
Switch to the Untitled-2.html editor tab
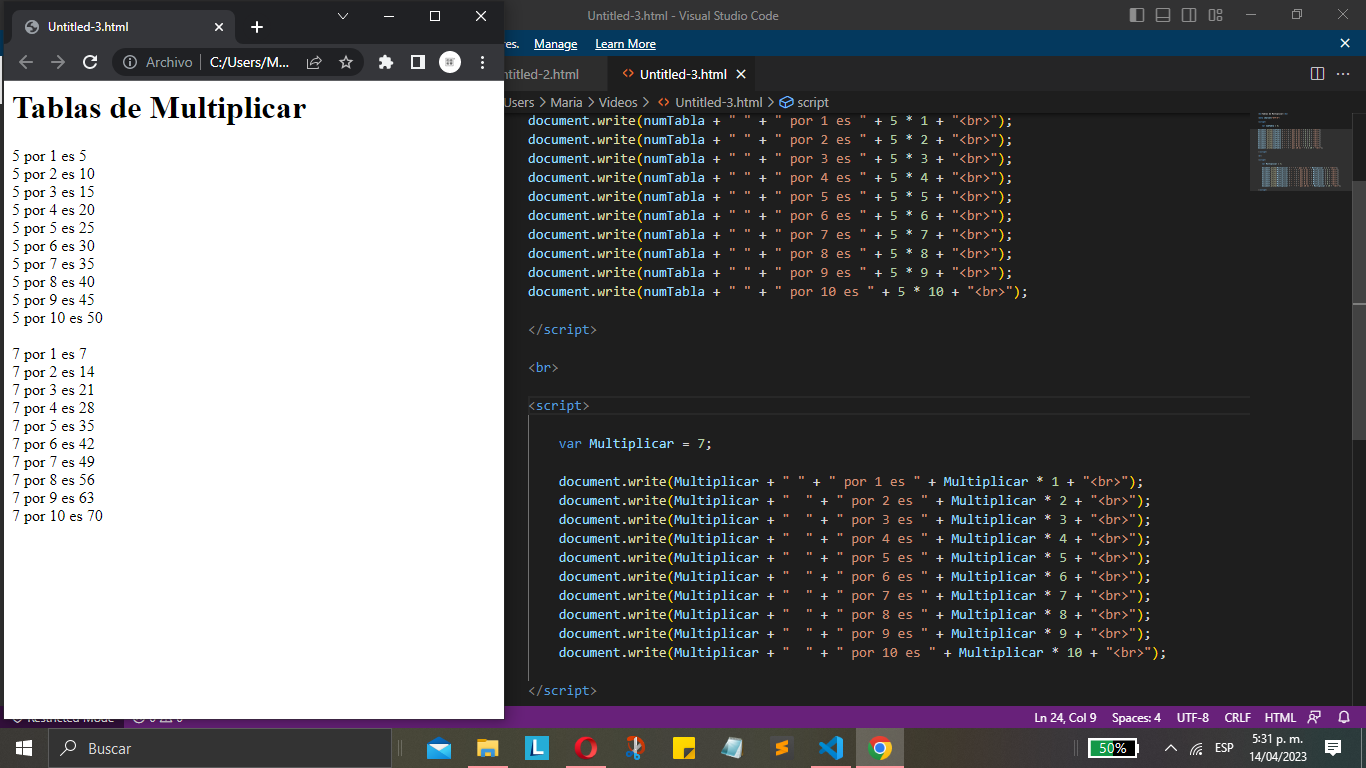541,74
